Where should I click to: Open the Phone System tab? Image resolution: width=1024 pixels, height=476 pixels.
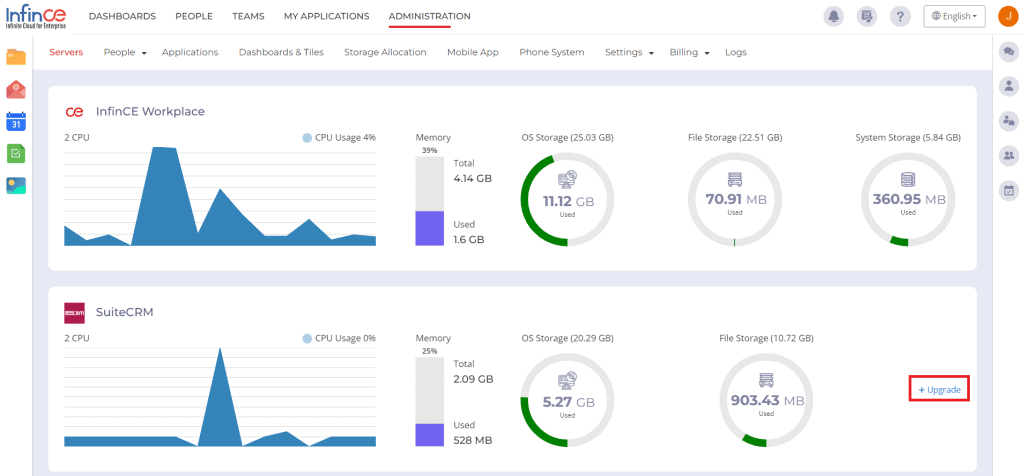[x=552, y=52]
